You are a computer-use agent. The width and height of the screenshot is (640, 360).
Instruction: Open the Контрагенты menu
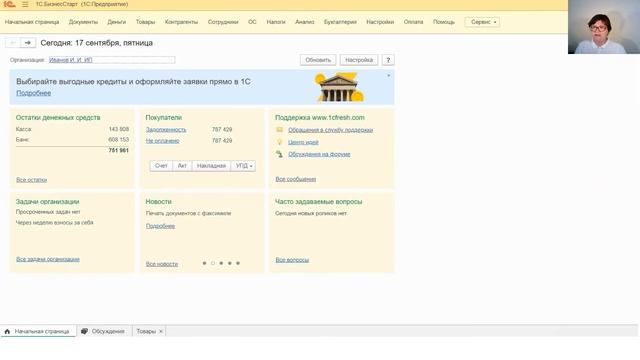(181, 22)
